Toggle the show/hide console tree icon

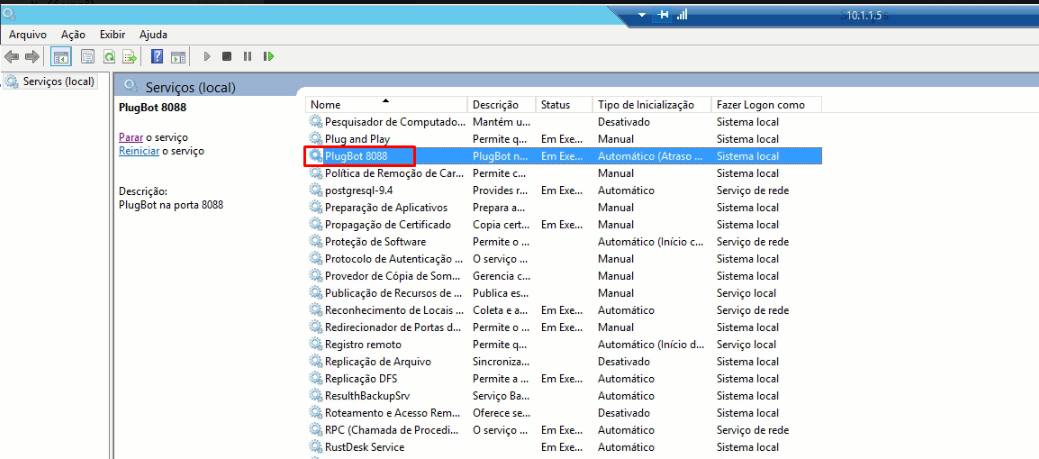[60, 57]
